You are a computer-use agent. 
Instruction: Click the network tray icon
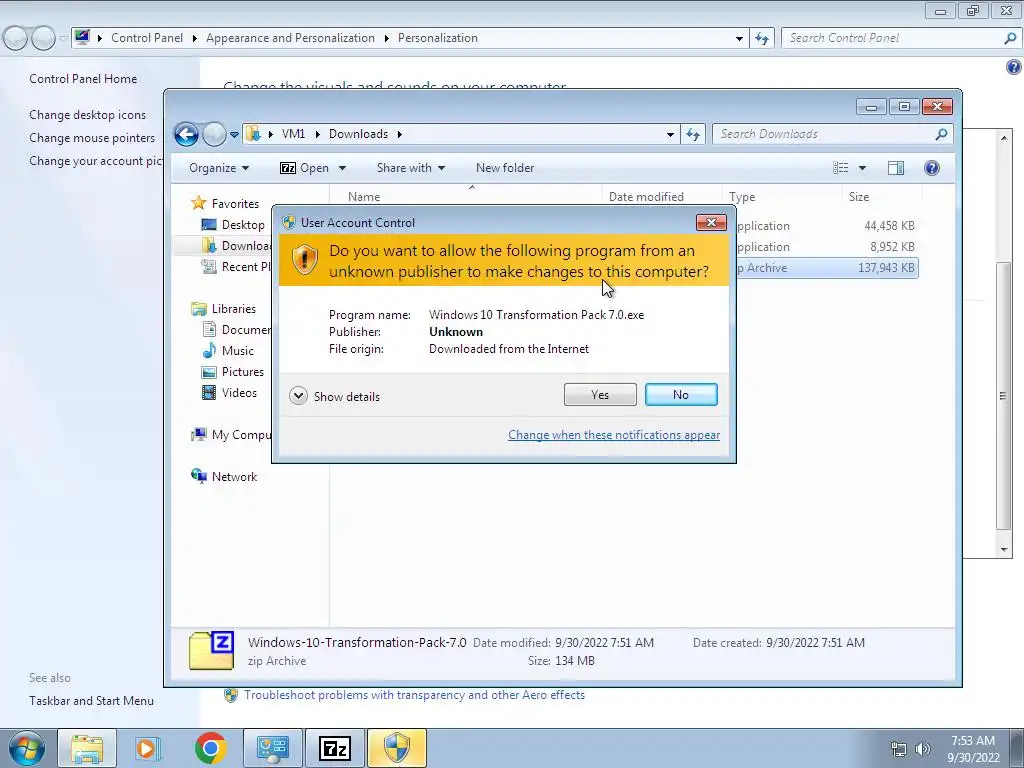point(899,749)
